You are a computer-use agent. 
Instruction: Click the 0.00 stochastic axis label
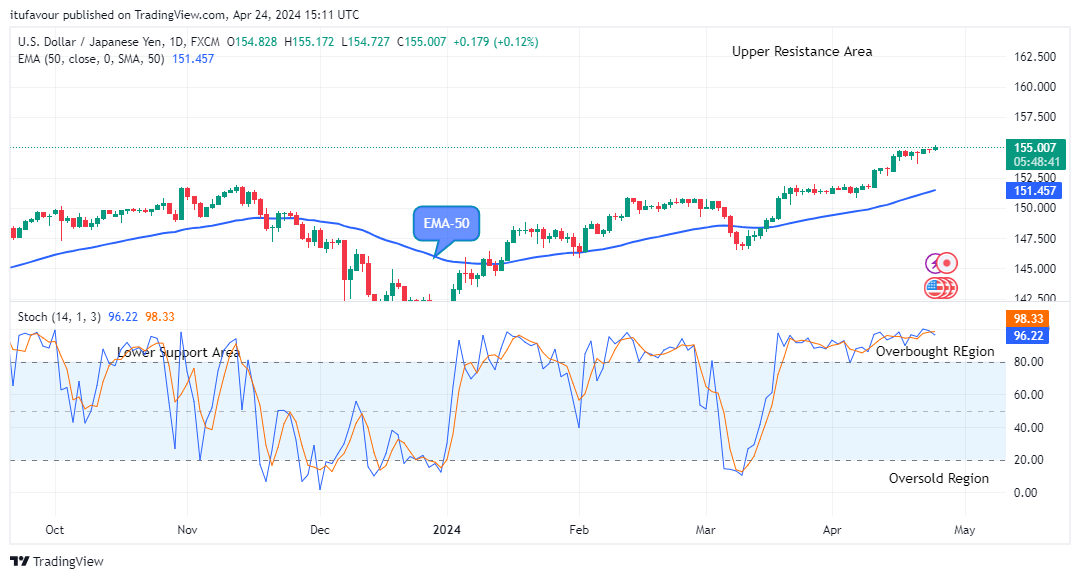[x=1026, y=492]
